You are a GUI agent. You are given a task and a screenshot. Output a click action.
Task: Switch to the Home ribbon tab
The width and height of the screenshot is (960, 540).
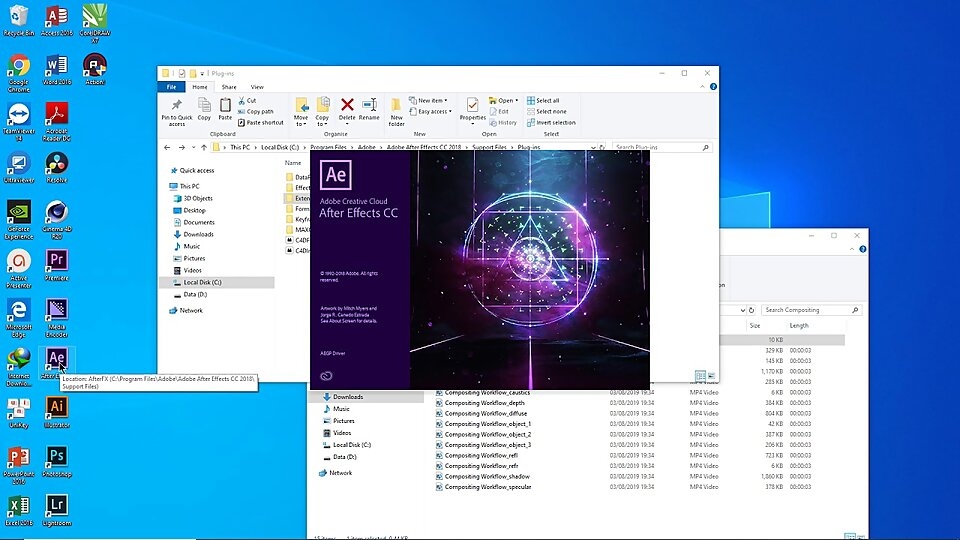(200, 87)
